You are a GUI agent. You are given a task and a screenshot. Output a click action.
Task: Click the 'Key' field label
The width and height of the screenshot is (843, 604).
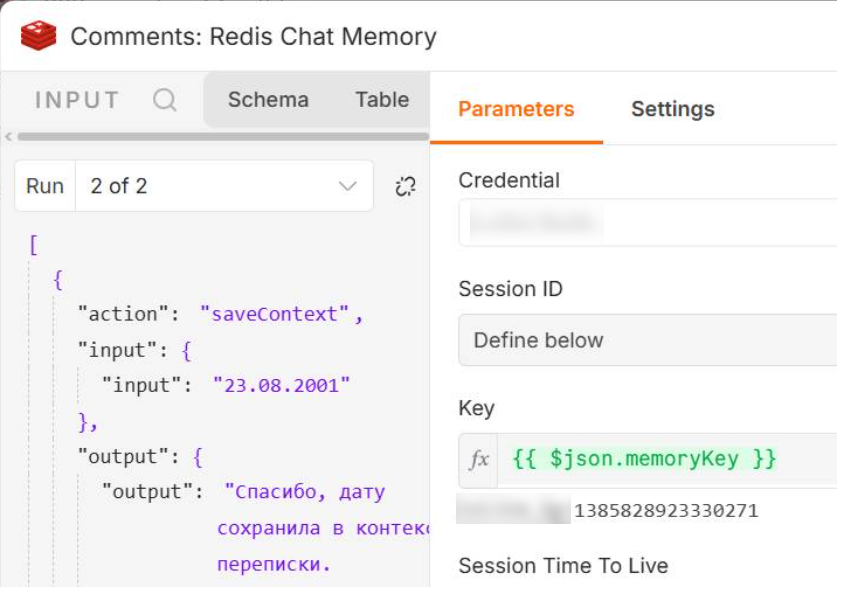[476, 408]
